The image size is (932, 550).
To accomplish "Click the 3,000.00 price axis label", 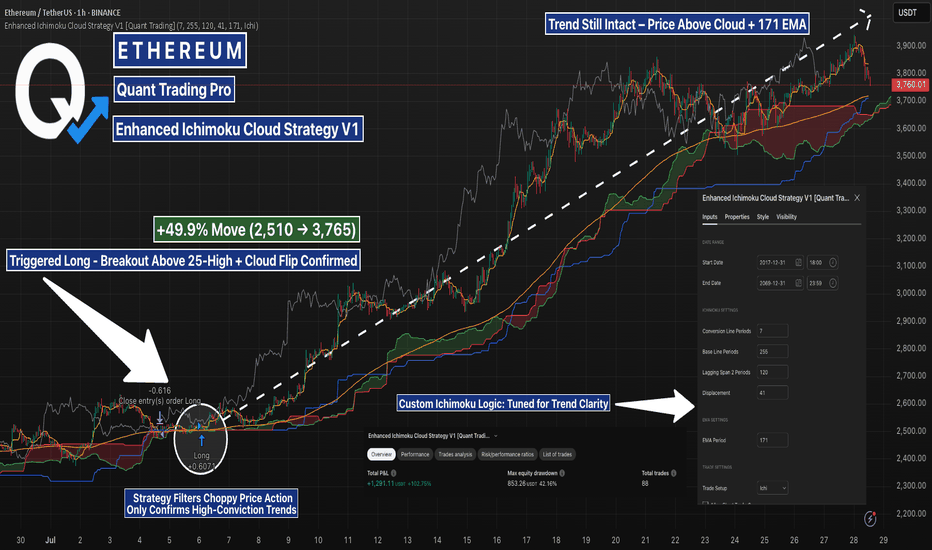I will pos(911,293).
